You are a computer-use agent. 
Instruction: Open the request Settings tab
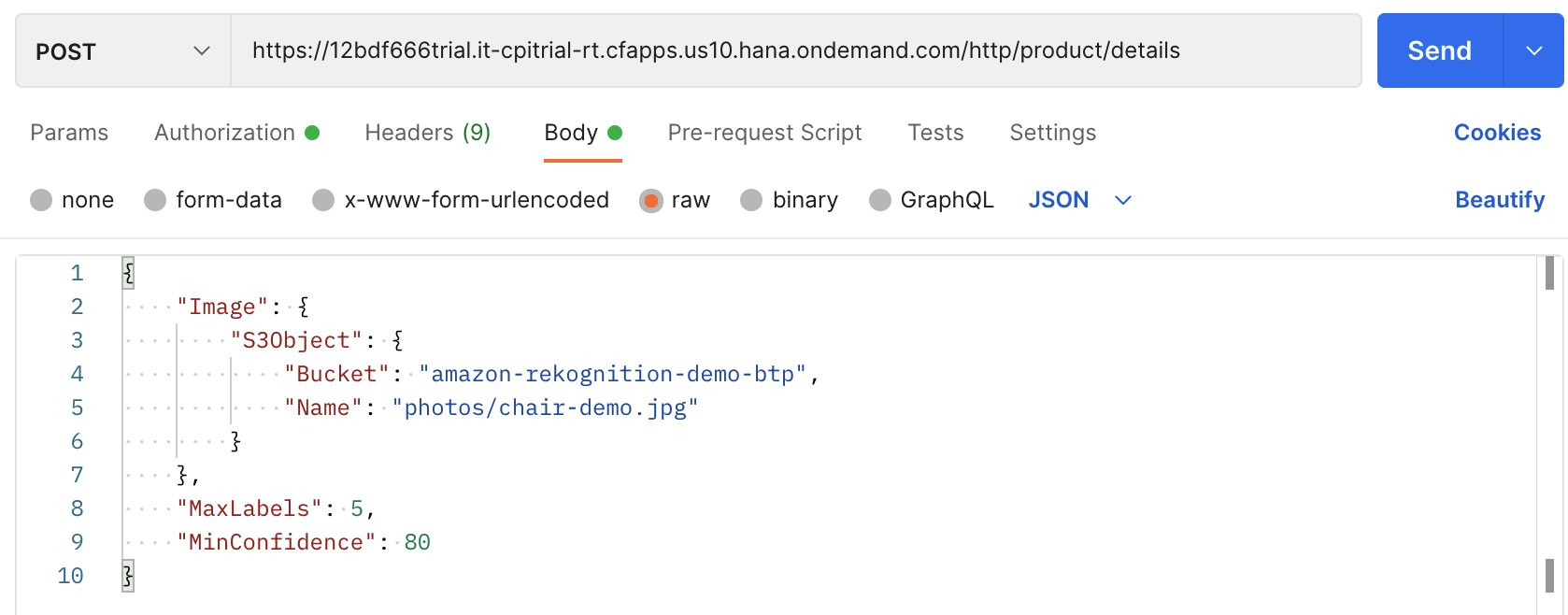click(x=1052, y=133)
